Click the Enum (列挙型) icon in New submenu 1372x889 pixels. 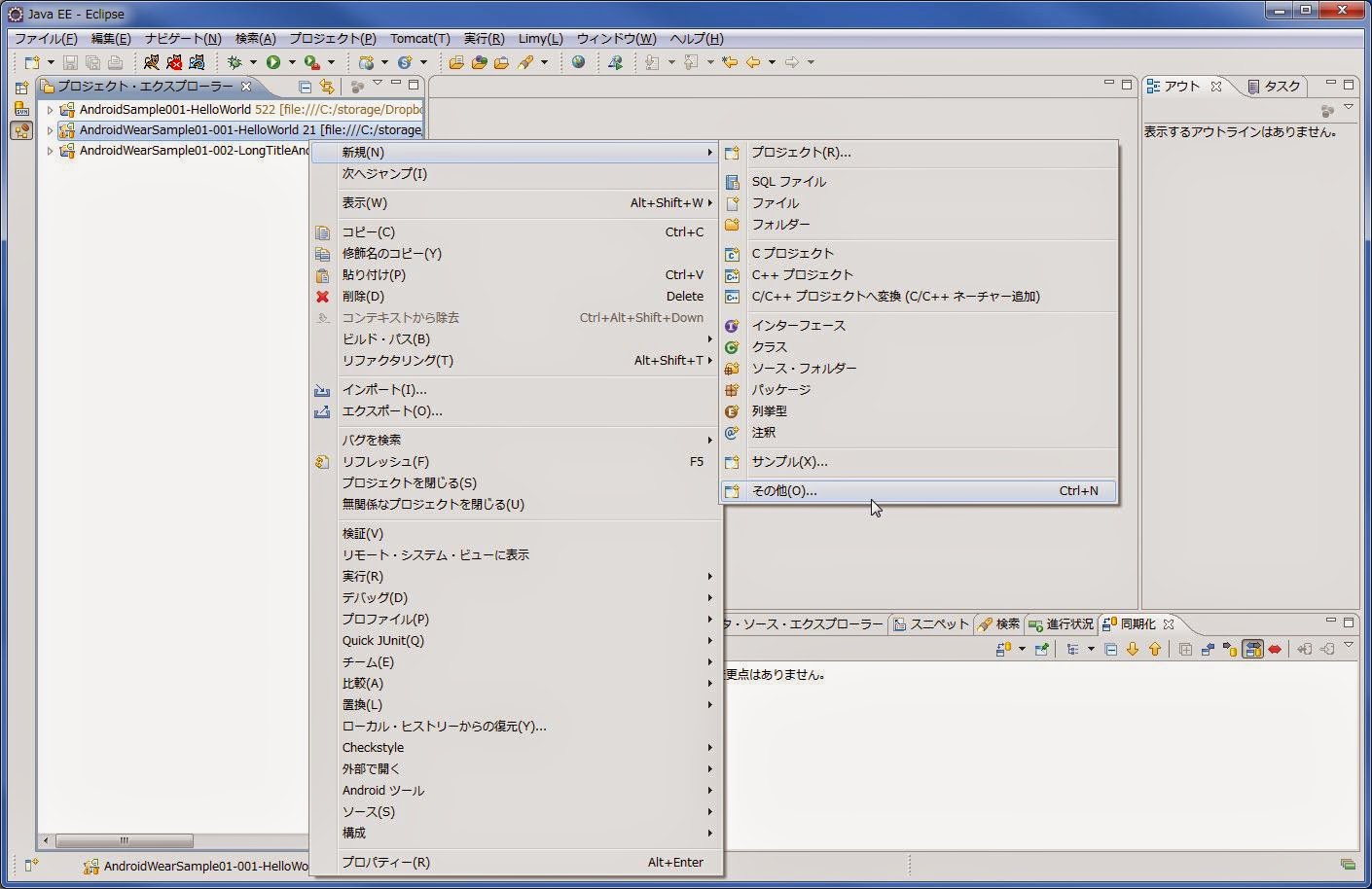coord(732,411)
